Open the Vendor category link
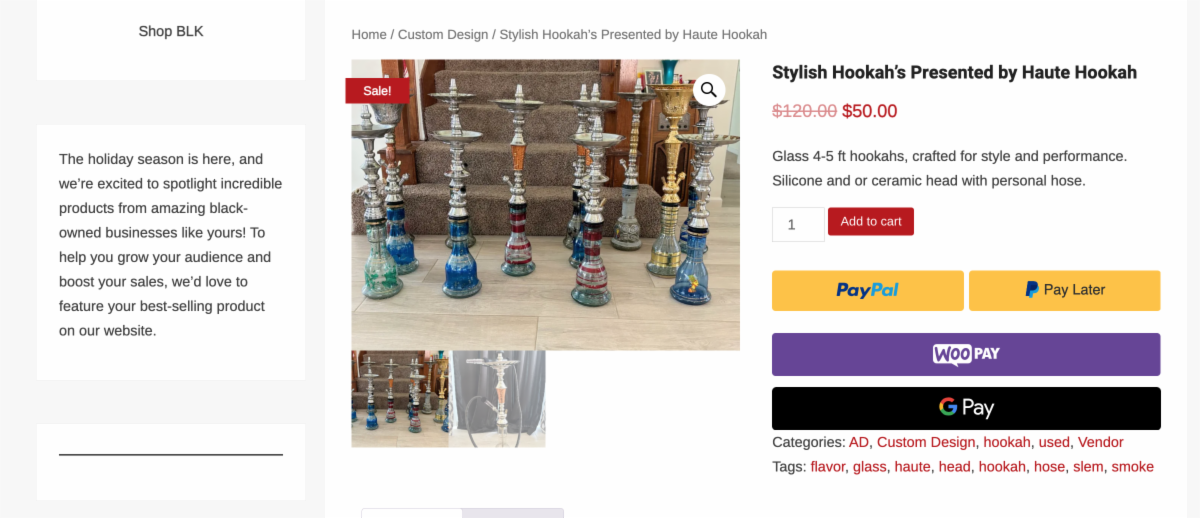This screenshot has width=1200, height=518. tap(1101, 442)
